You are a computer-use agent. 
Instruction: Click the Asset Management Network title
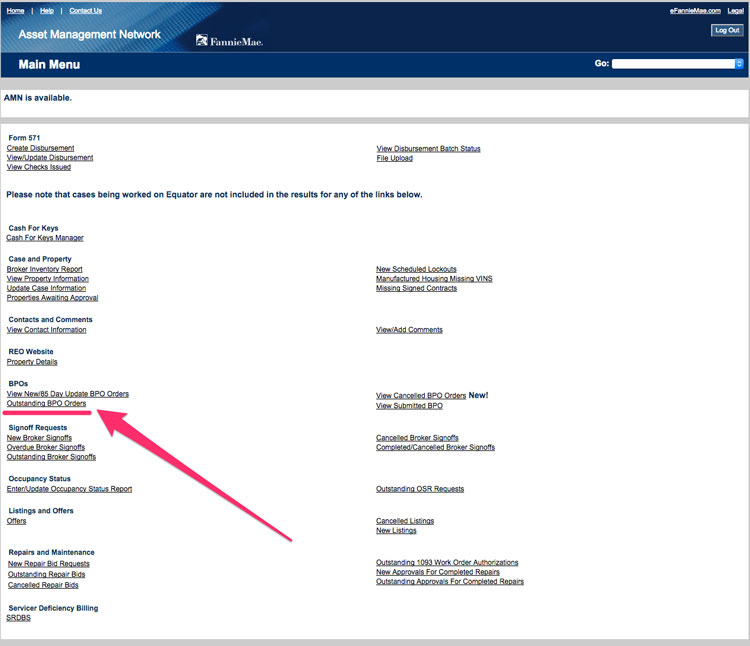tap(89, 34)
